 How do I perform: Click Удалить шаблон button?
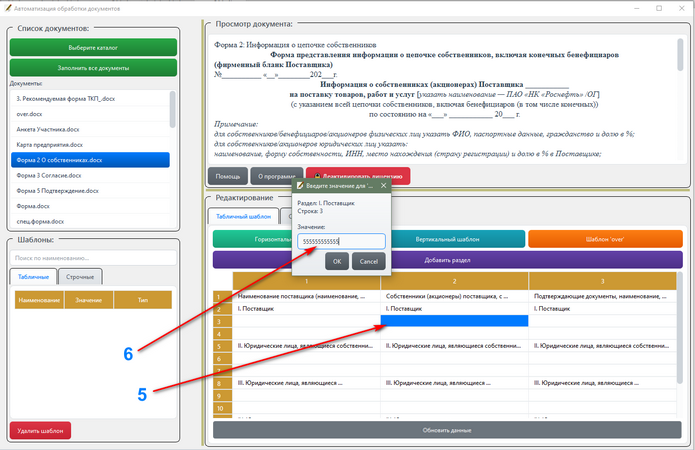coord(40,430)
